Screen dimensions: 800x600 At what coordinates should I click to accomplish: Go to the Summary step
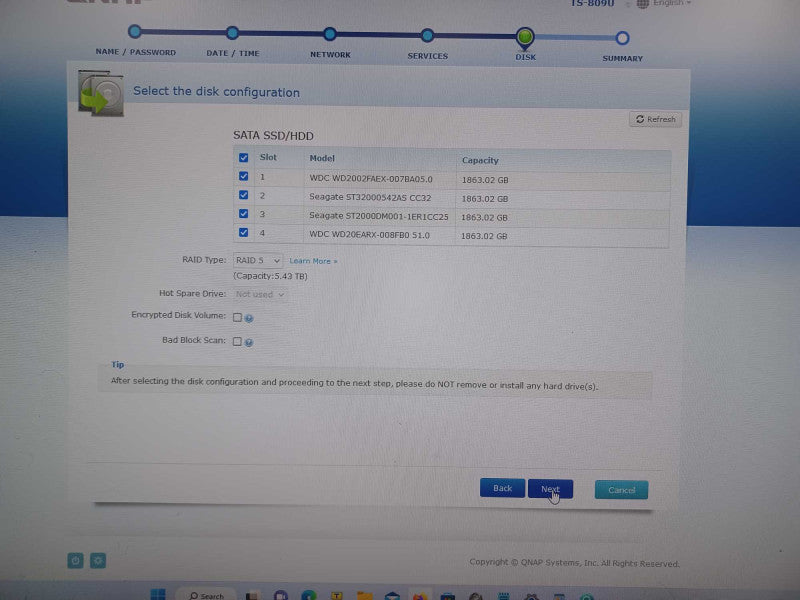[622, 38]
